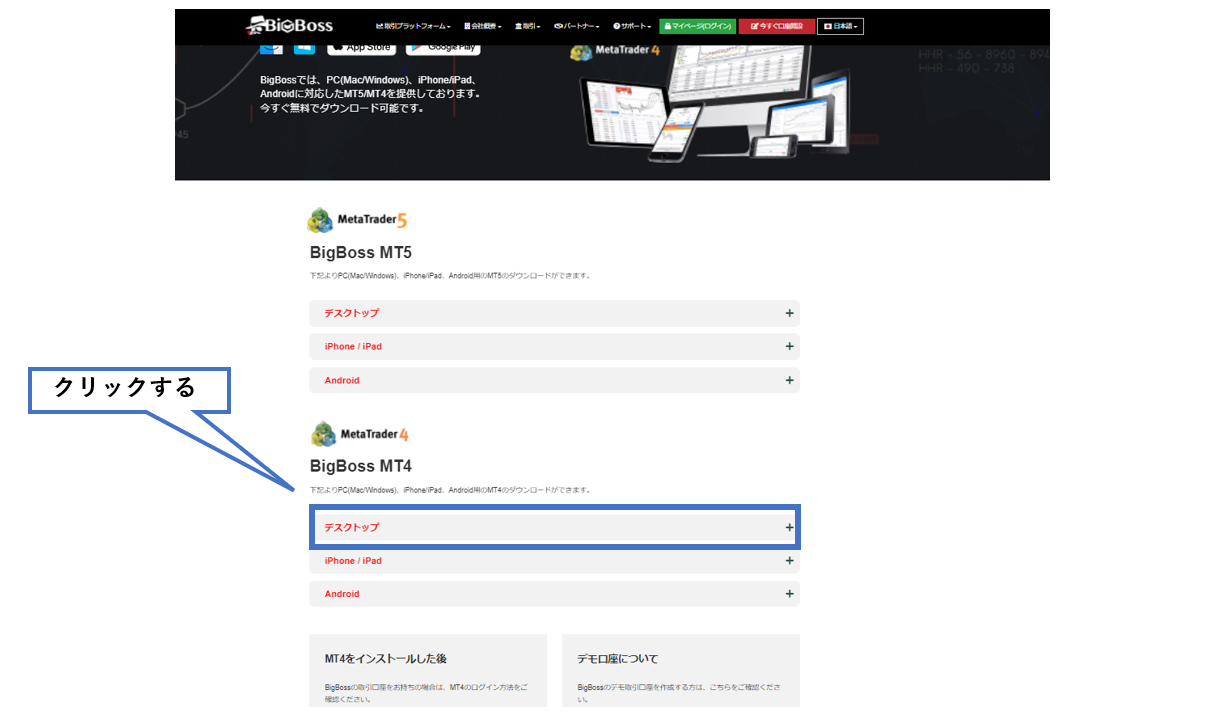Open the 日本語 language dropdown
1207x720 pixels.
click(x=840, y=26)
